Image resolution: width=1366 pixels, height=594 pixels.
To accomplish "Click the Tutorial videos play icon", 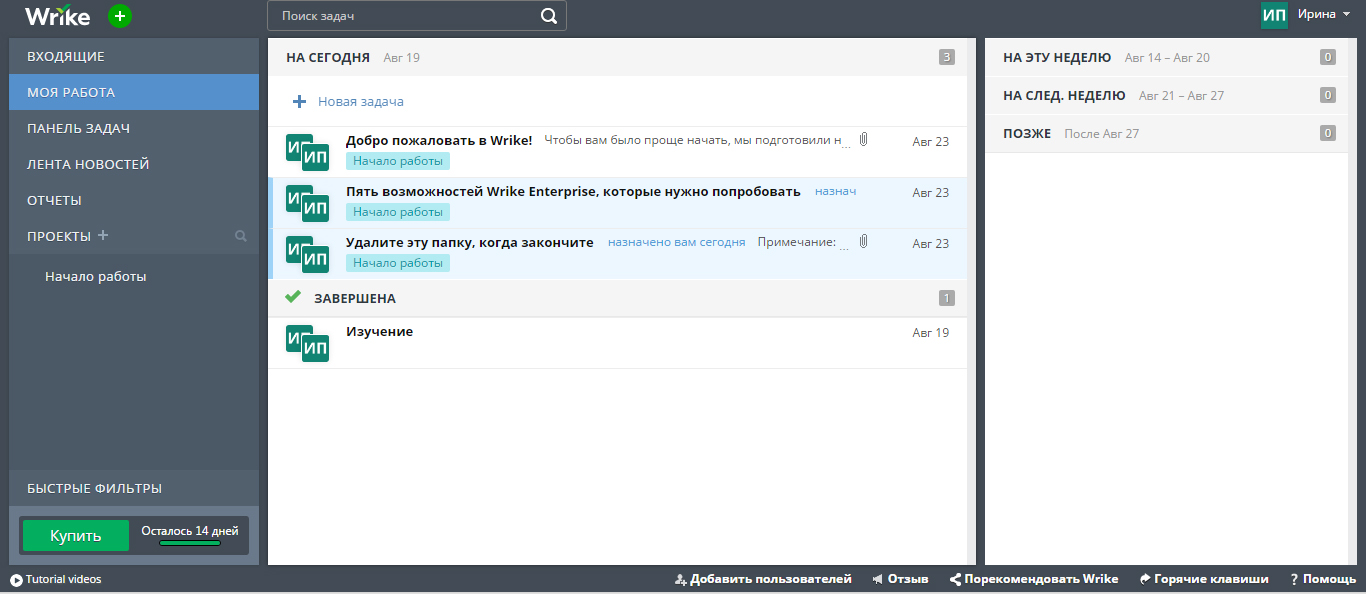I will 16,580.
